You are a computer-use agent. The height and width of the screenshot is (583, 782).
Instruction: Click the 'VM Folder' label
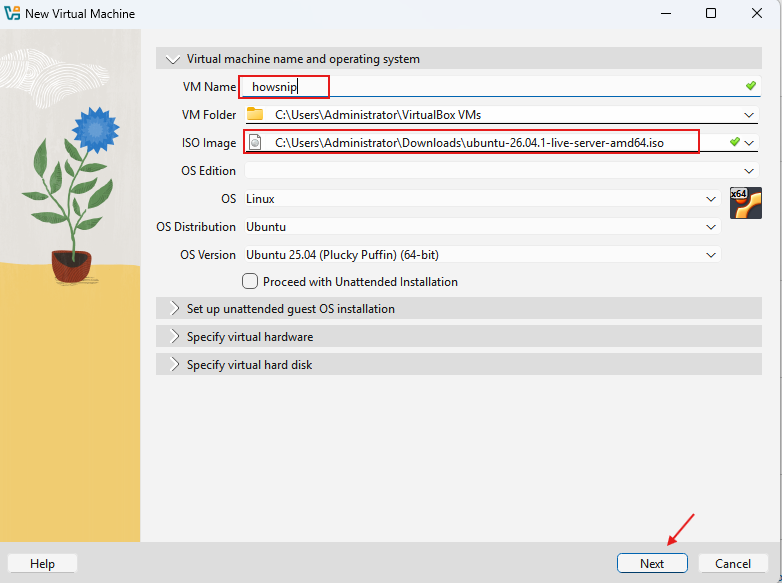pyautogui.click(x=209, y=115)
